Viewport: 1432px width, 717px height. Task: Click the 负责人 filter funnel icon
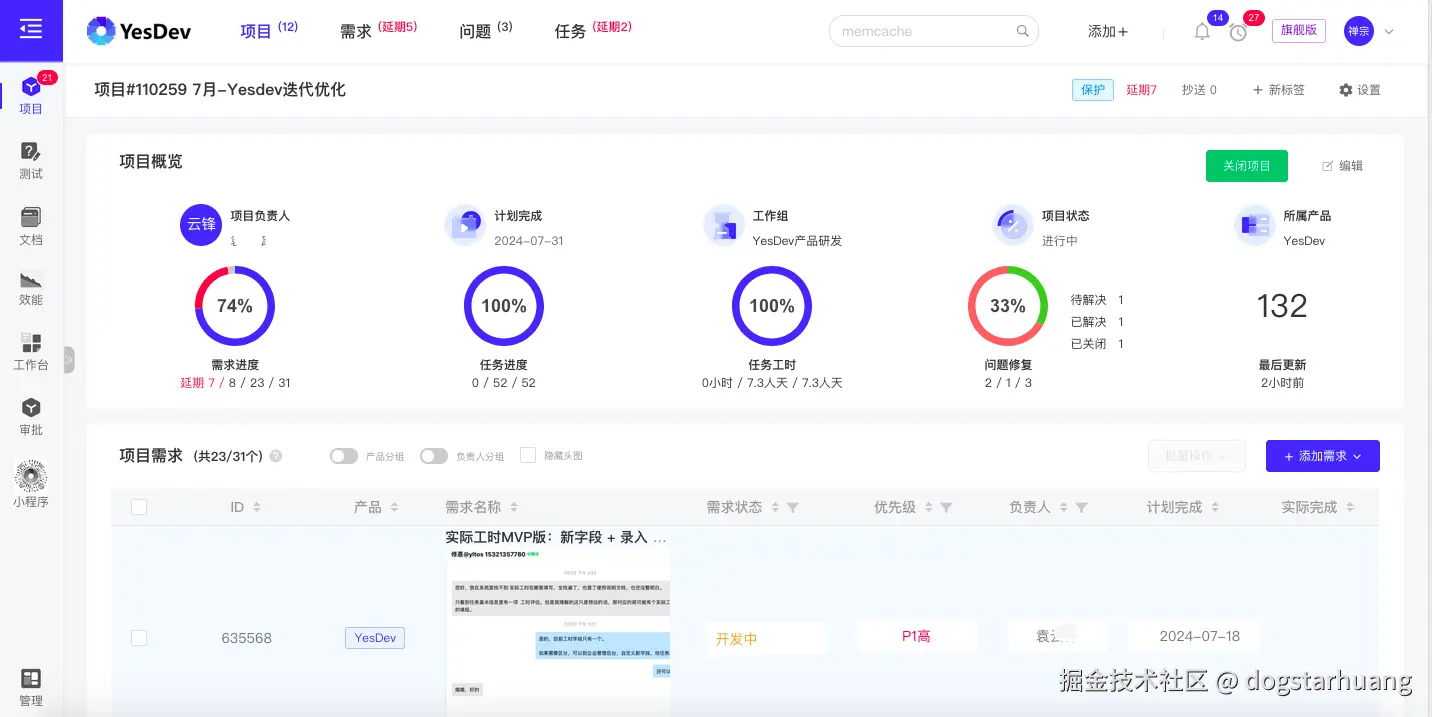(1081, 508)
